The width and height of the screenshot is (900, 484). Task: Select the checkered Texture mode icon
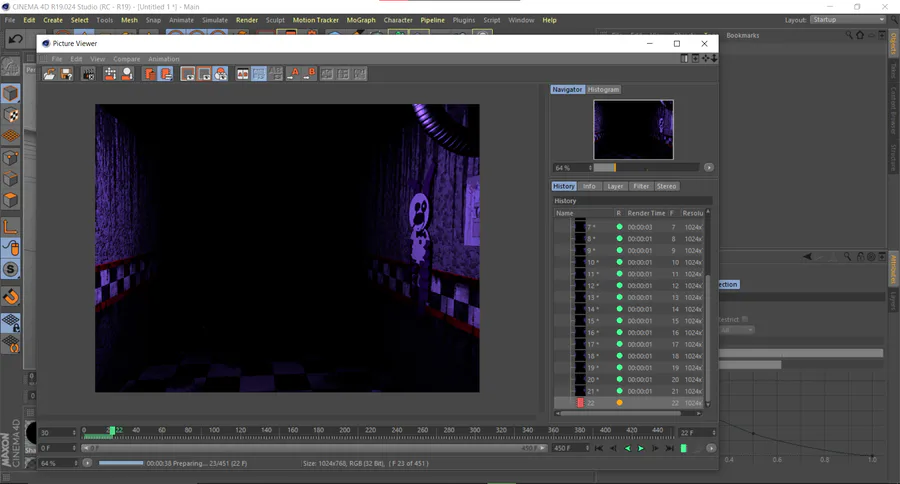[11, 115]
